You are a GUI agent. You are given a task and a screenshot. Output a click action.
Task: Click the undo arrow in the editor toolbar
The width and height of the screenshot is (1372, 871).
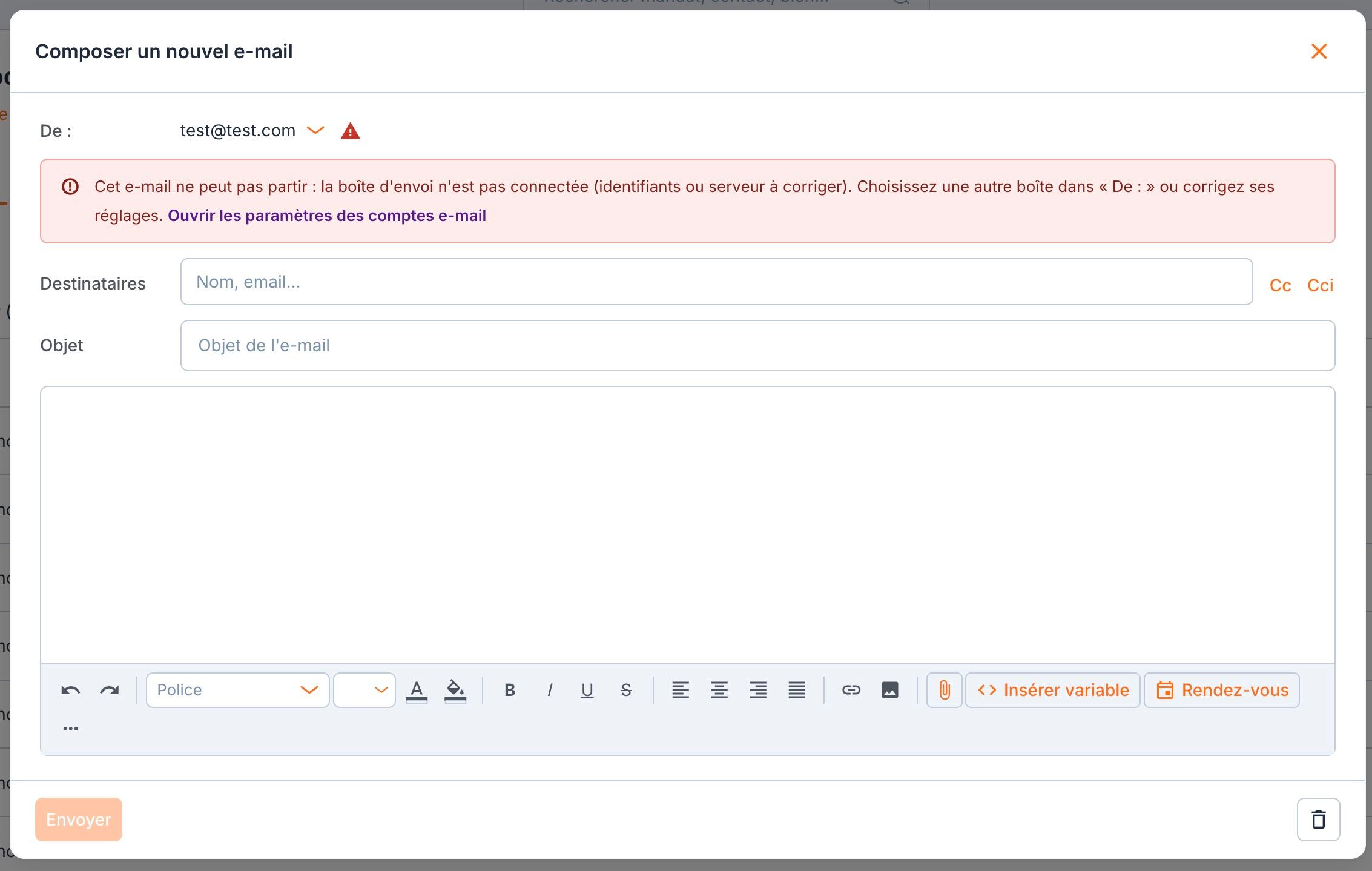(71, 690)
